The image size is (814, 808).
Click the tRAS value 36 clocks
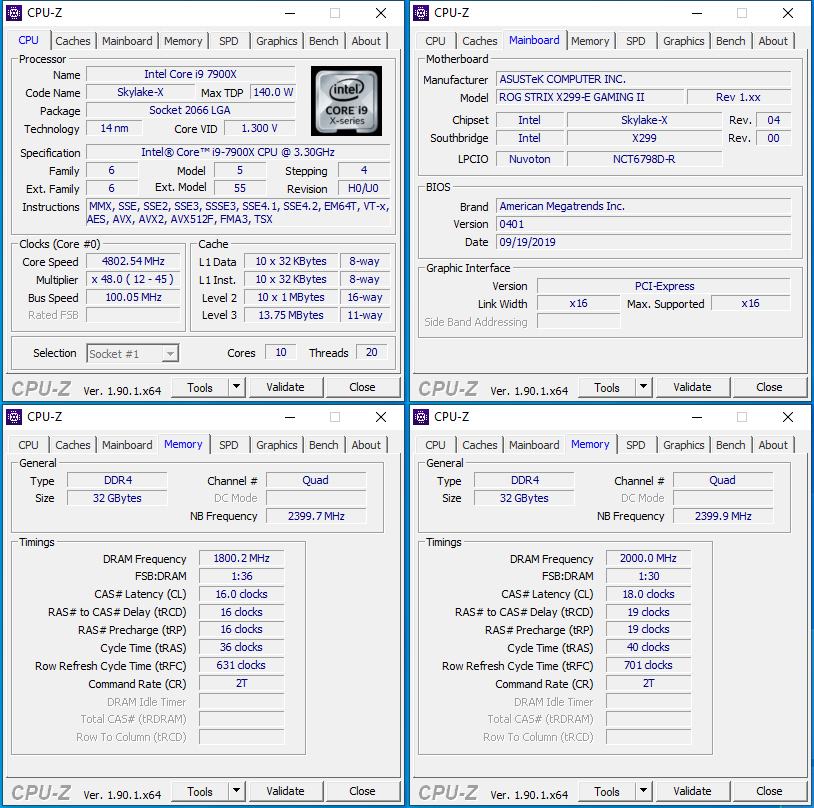241,648
